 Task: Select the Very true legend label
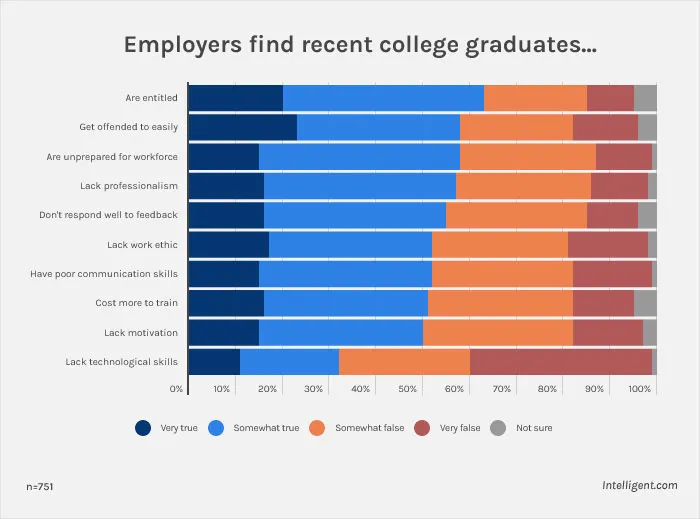[179, 428]
